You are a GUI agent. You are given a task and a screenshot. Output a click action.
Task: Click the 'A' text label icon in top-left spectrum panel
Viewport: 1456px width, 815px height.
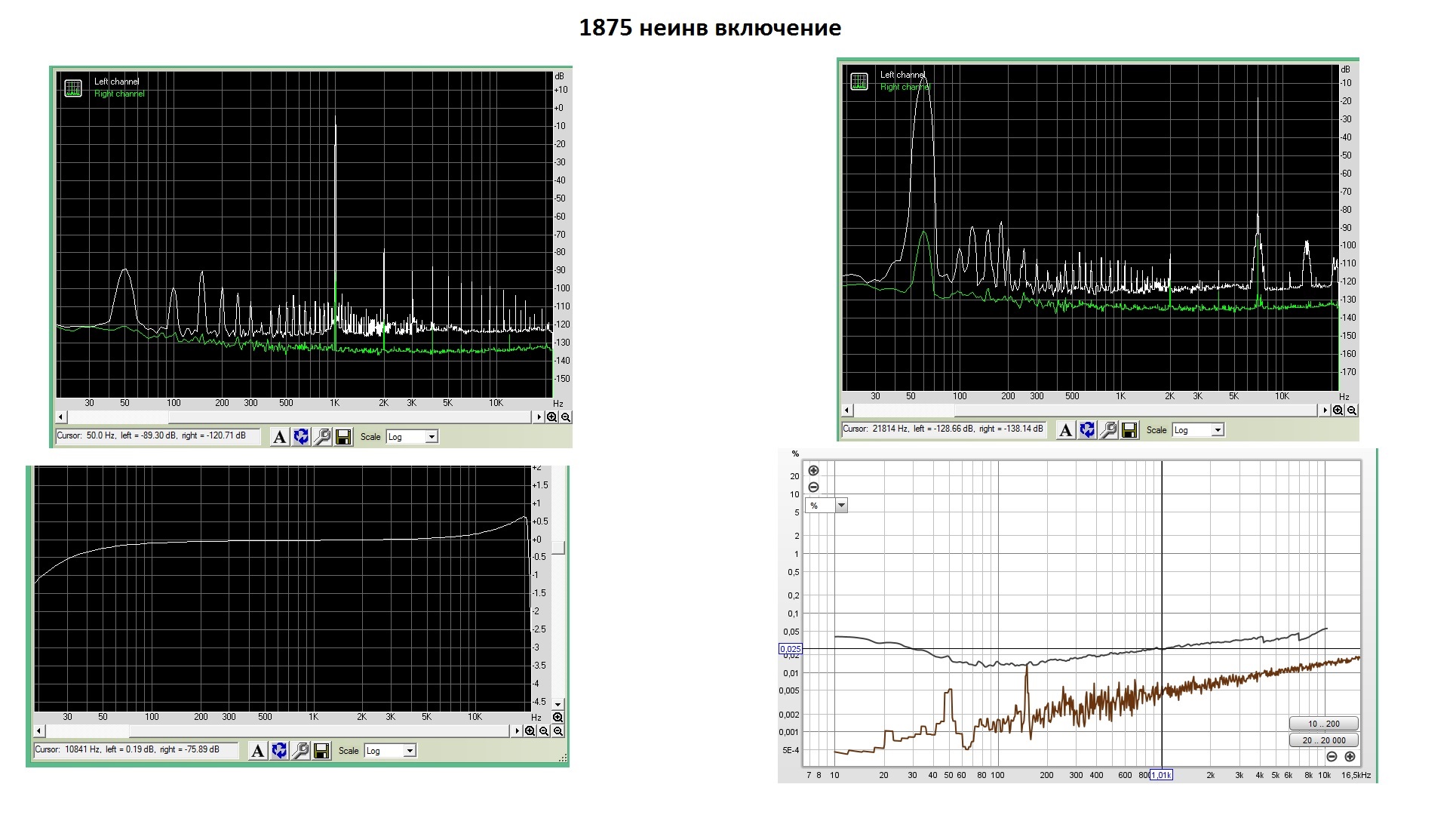pyautogui.click(x=279, y=437)
